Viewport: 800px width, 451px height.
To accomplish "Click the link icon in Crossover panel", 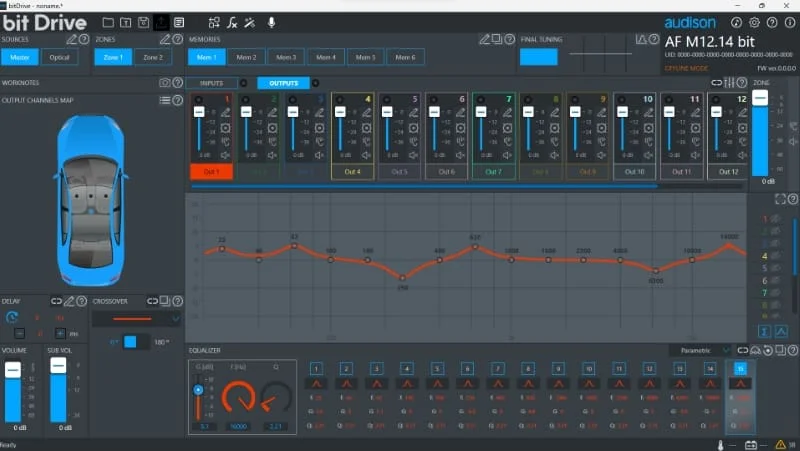I will 152,302.
